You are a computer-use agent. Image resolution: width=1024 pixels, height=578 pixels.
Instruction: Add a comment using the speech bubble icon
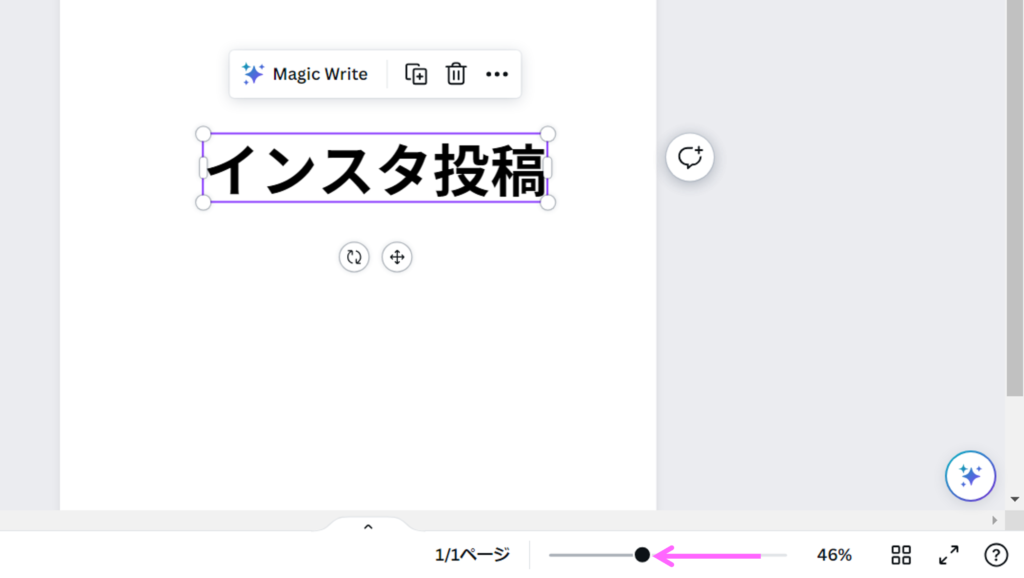tap(690, 157)
